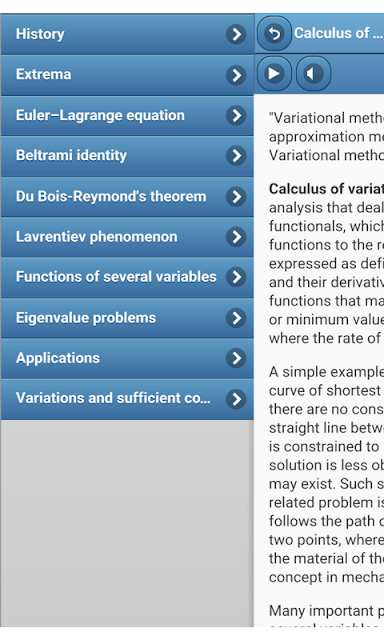Click the Calculus of ... title bar
The image size is (384, 640).
click(338, 33)
